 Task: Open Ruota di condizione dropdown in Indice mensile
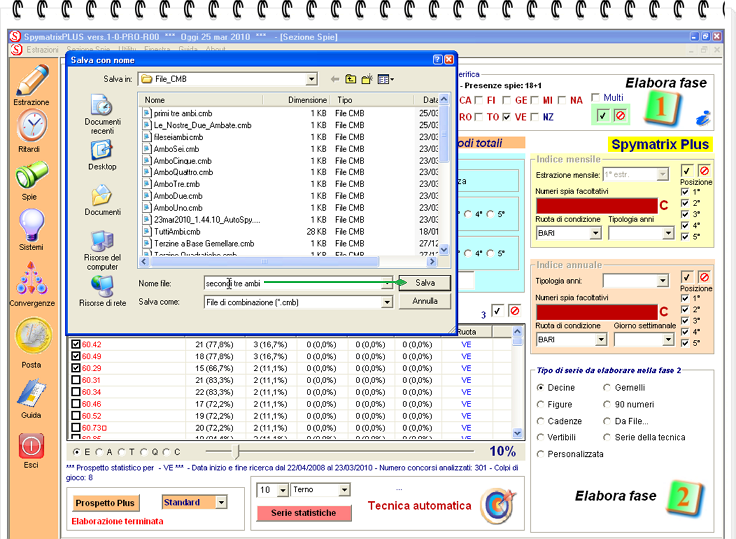click(595, 233)
